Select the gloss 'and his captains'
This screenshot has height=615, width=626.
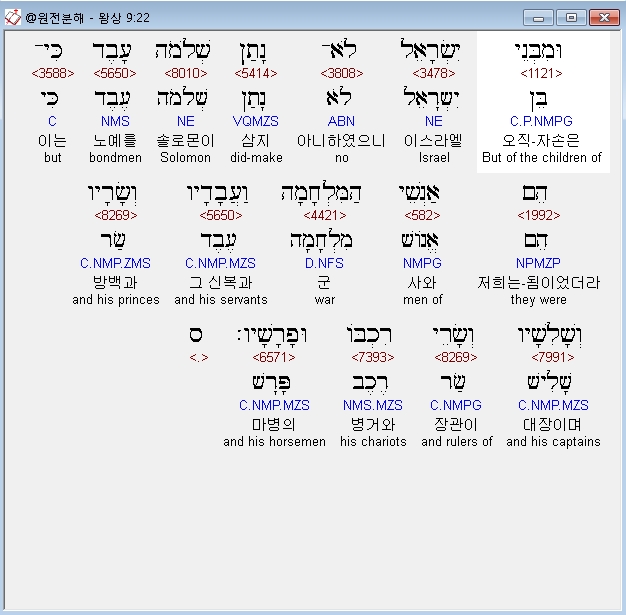pyautogui.click(x=553, y=442)
